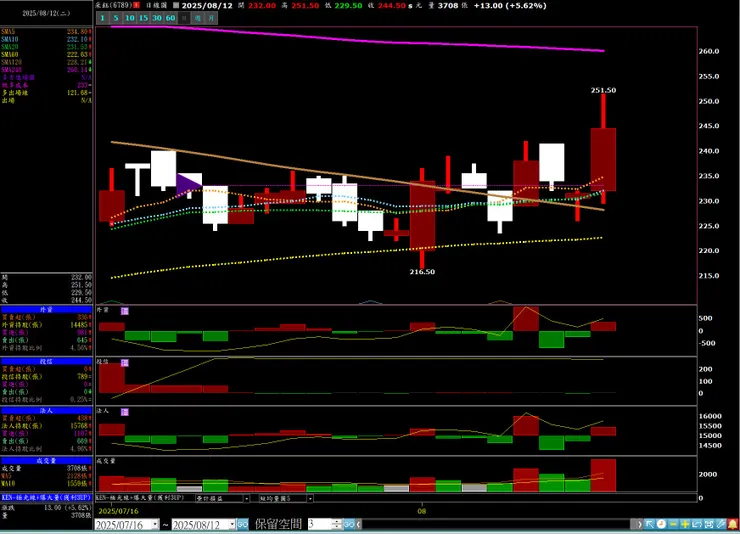
Task: Click the reset view icon after the plus icon
Action: click(697, 524)
